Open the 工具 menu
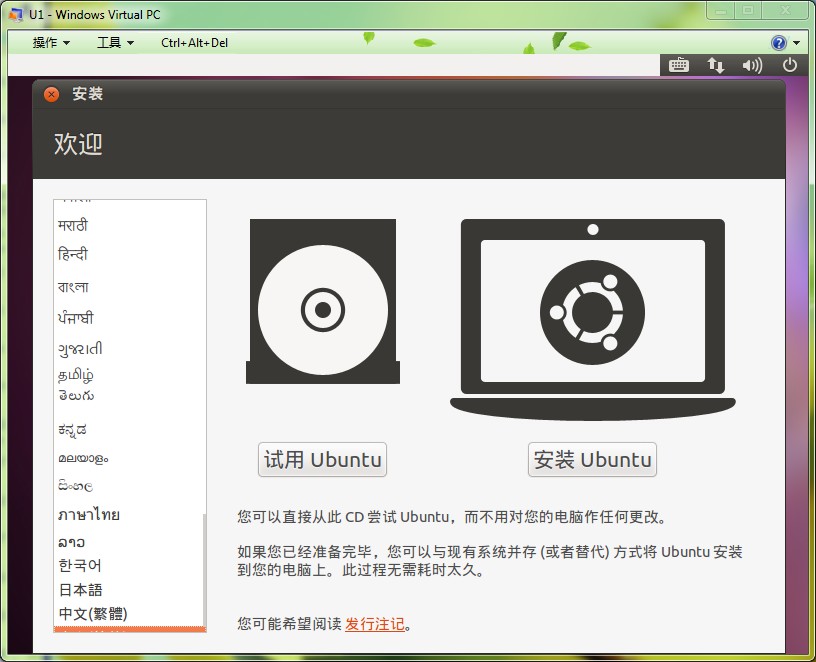The image size is (816, 662). pos(115,43)
